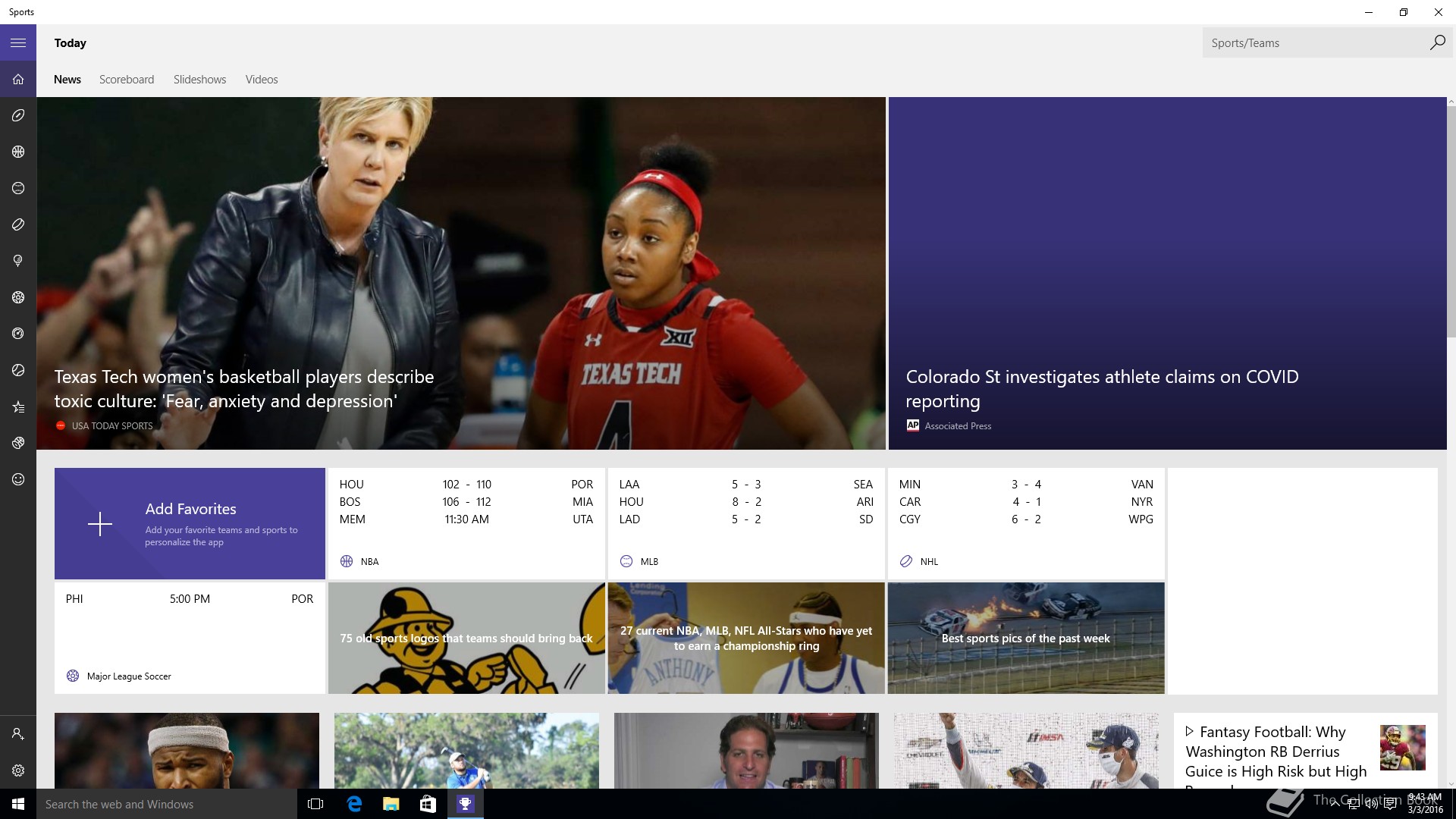This screenshot has width=1456, height=819.
Task: Click the MIN 3 - 4 VAN score
Action: (x=1026, y=484)
